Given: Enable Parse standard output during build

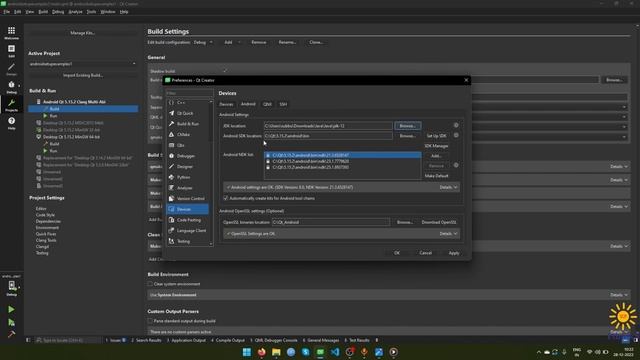Looking at the screenshot, I should point(150,321).
